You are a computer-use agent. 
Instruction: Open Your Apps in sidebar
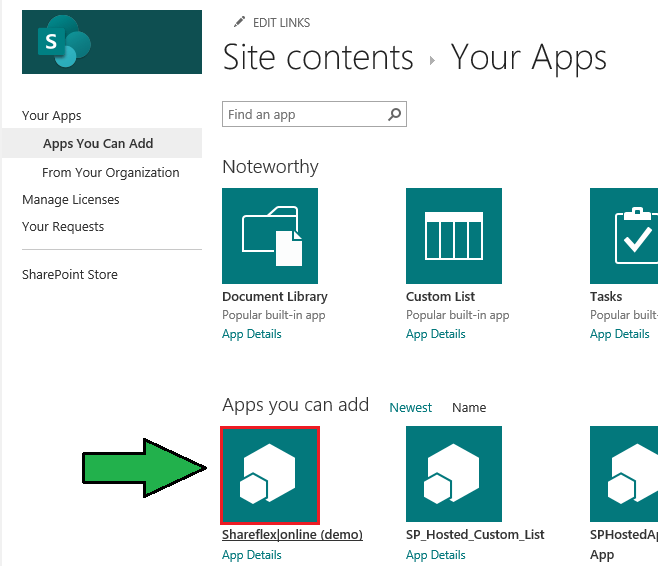coord(52,116)
